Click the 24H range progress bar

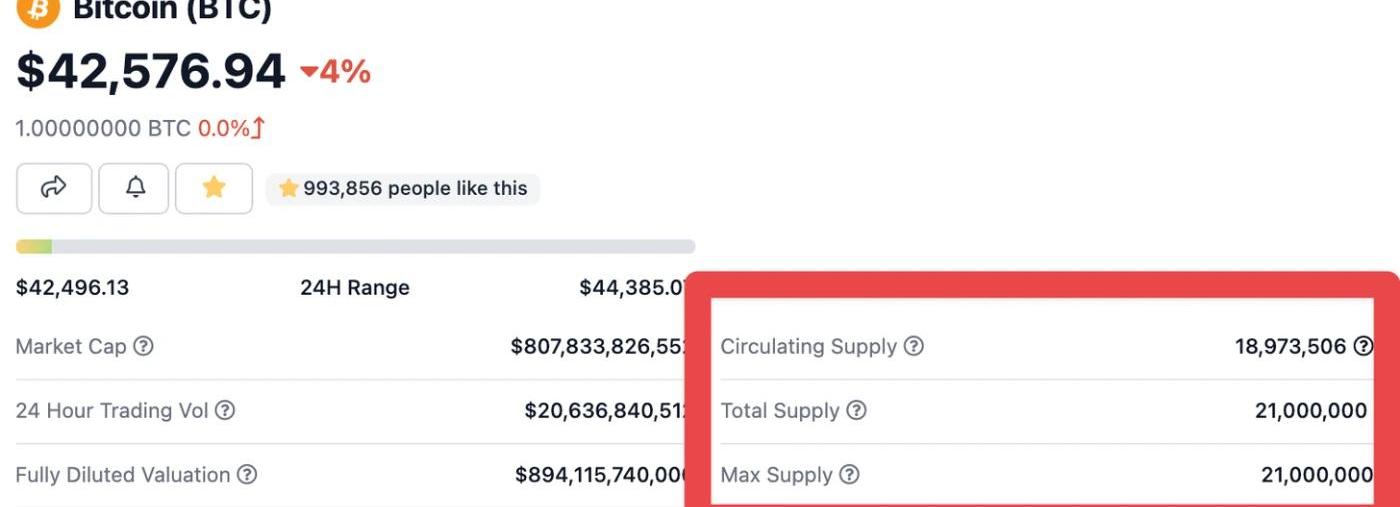click(355, 246)
